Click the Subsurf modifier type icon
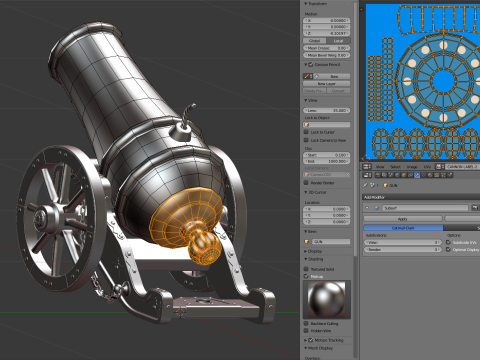480x360 pixels. coord(377,208)
